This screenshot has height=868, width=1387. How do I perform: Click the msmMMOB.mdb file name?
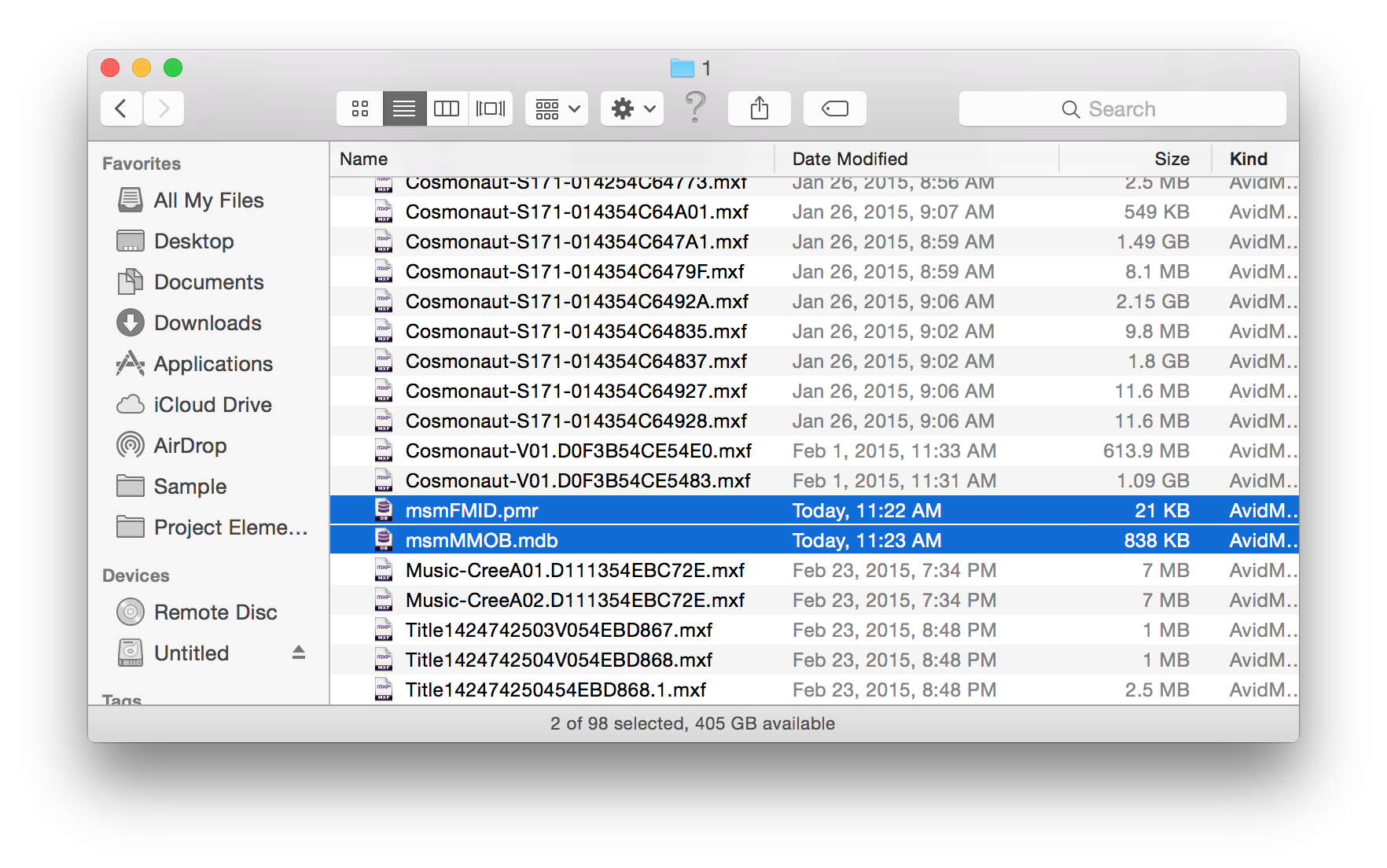(x=482, y=540)
